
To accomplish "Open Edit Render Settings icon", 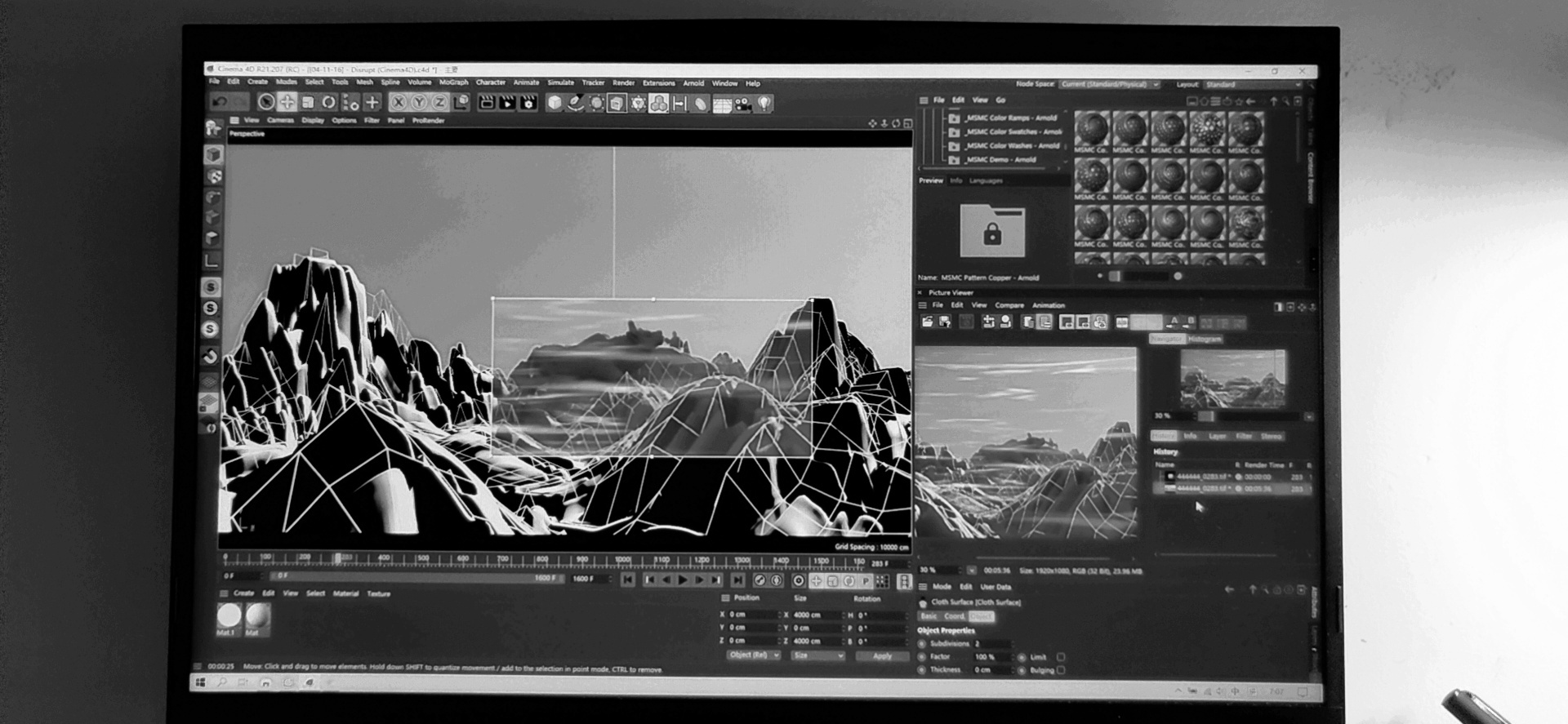I will pyautogui.click(x=528, y=103).
